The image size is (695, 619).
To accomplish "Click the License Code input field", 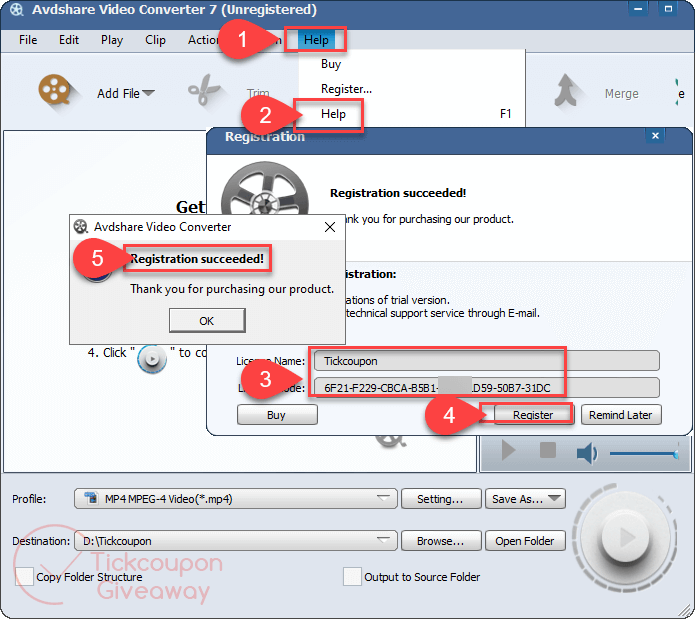I will coord(486,388).
